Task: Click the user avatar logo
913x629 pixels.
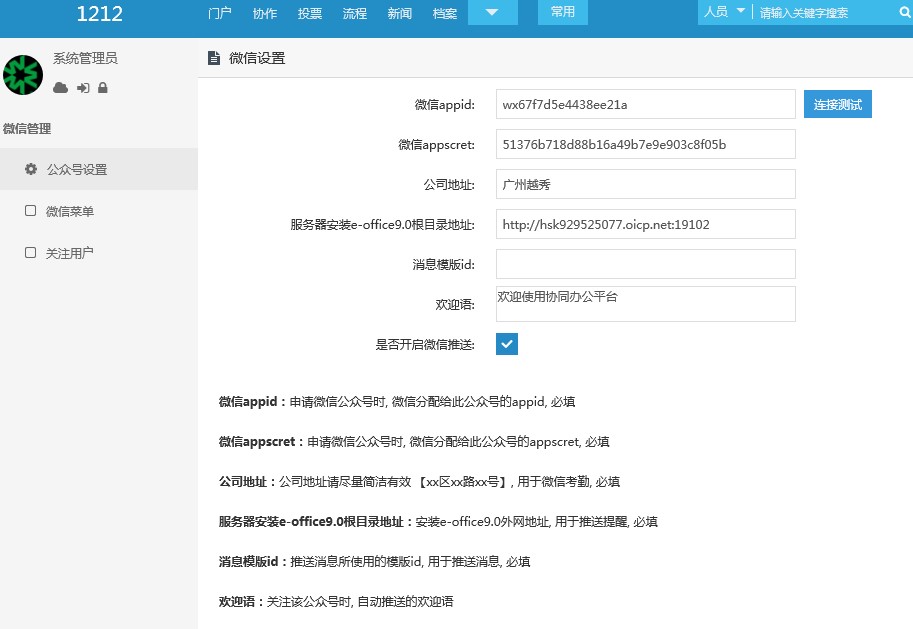Action: [x=22, y=75]
